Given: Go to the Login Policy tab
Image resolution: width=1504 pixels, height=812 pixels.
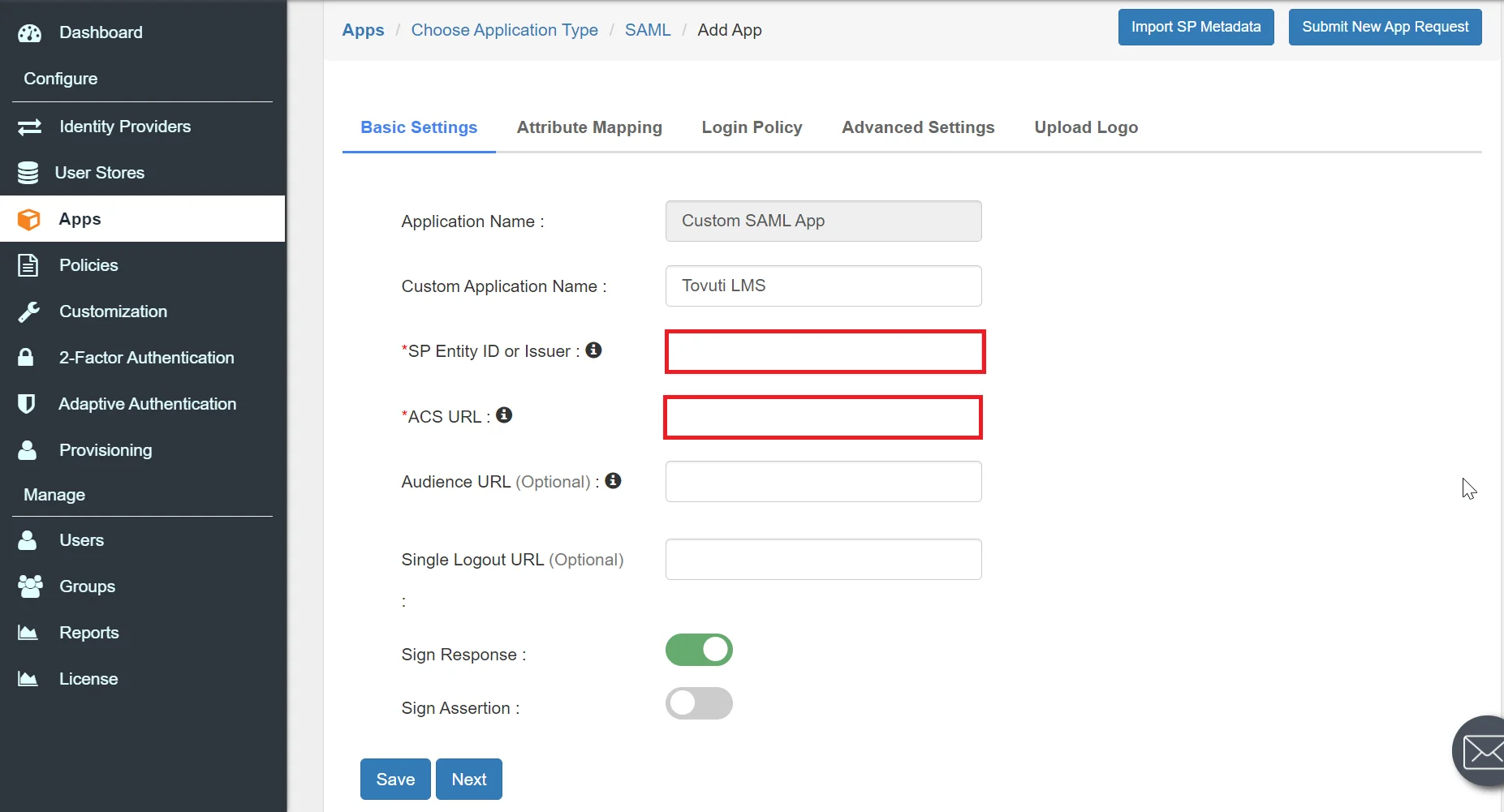Looking at the screenshot, I should (x=752, y=127).
